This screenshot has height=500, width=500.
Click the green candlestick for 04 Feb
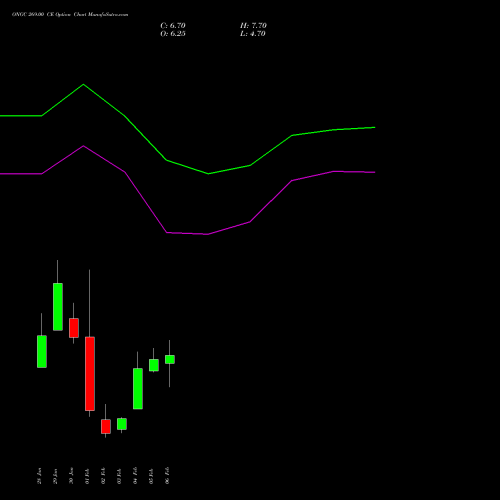pyautogui.click(x=138, y=389)
